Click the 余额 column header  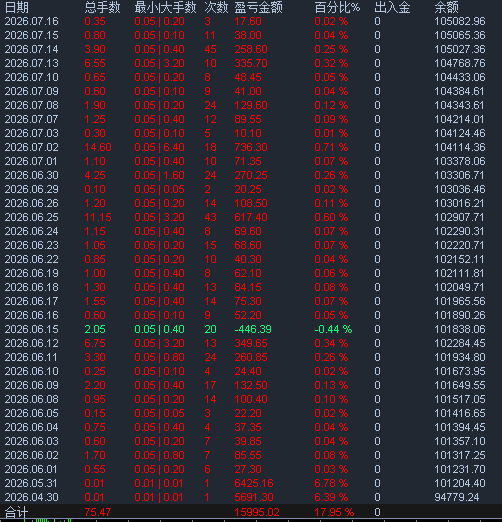(447, 7)
